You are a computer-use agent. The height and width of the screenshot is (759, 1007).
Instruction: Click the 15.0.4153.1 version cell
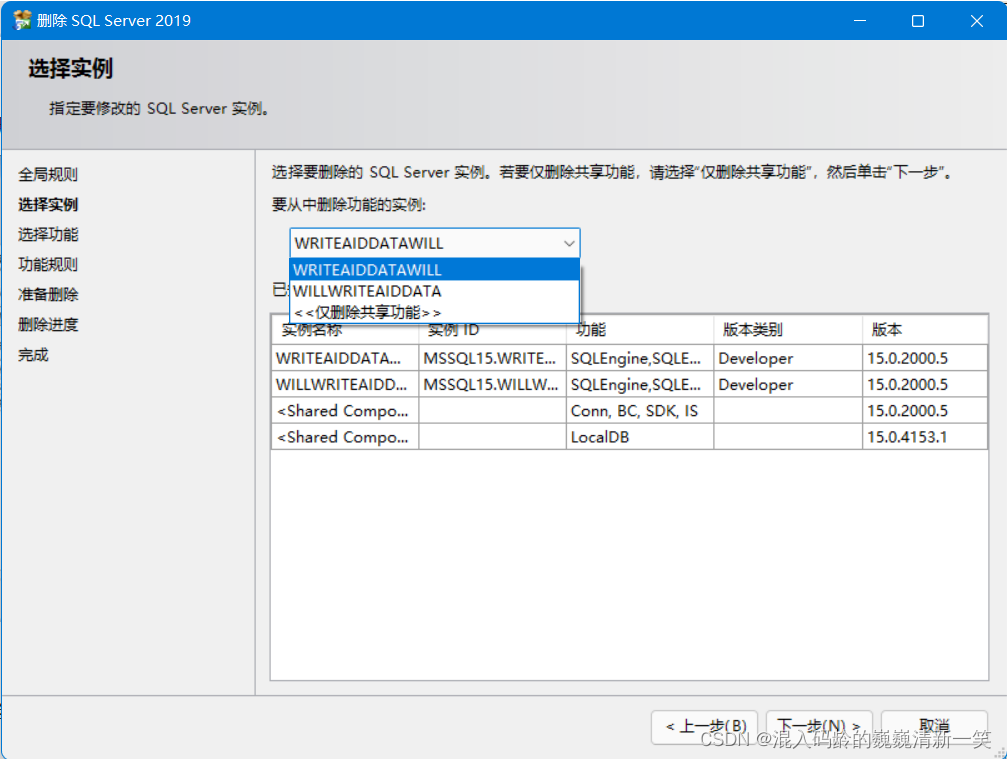pyautogui.click(x=925, y=437)
